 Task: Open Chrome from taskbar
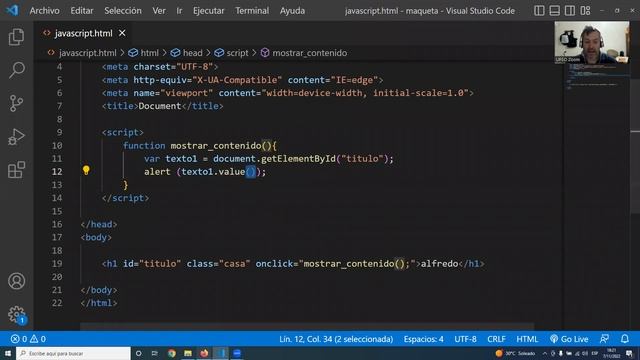(171, 353)
